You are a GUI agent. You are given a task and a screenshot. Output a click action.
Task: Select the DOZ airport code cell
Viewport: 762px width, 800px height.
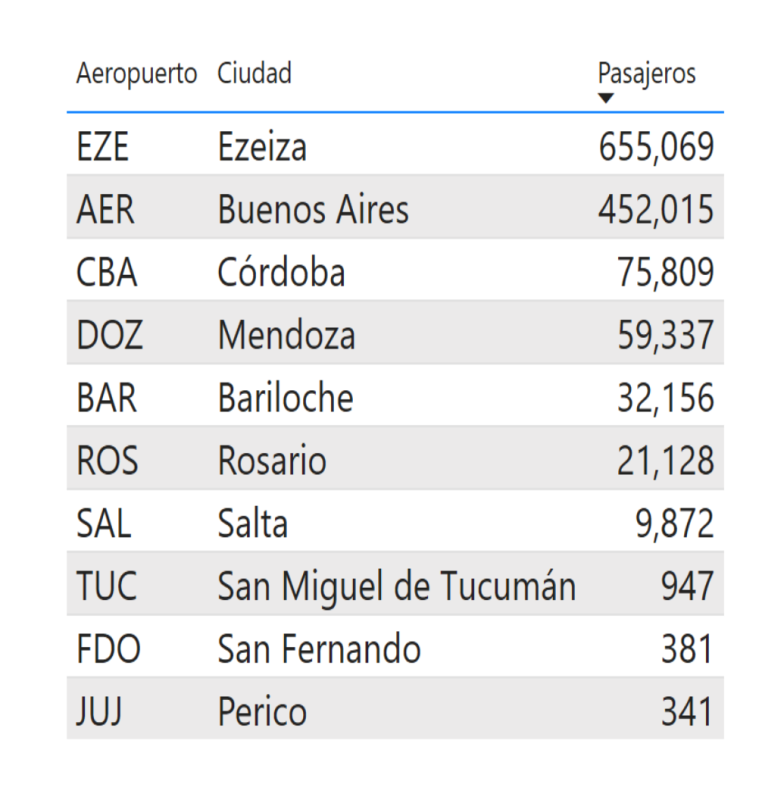(x=109, y=335)
